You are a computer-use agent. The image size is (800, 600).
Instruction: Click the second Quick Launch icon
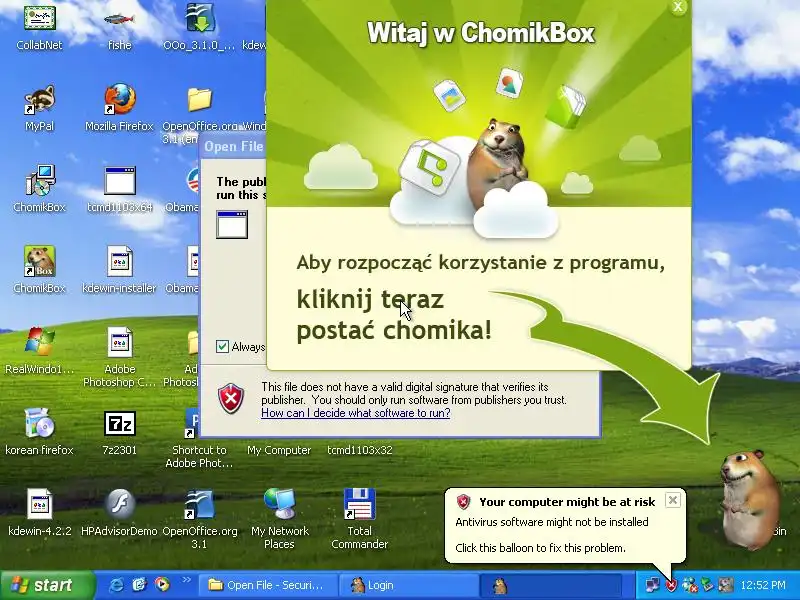139,585
